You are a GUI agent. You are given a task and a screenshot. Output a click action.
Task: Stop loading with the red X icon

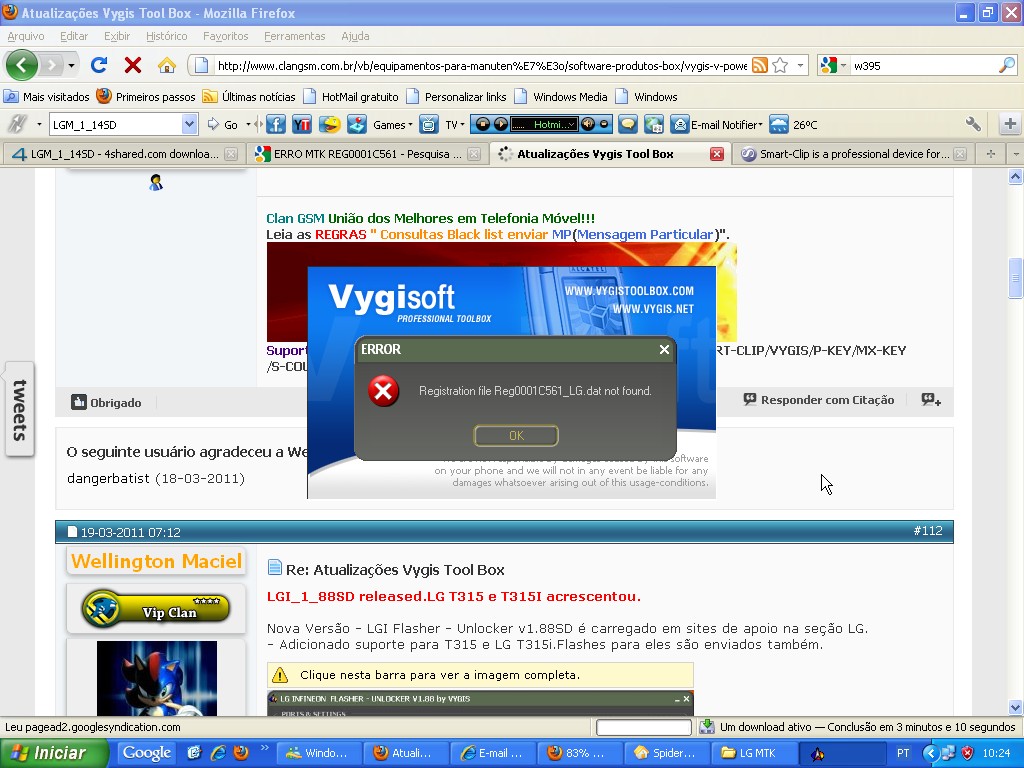133,65
